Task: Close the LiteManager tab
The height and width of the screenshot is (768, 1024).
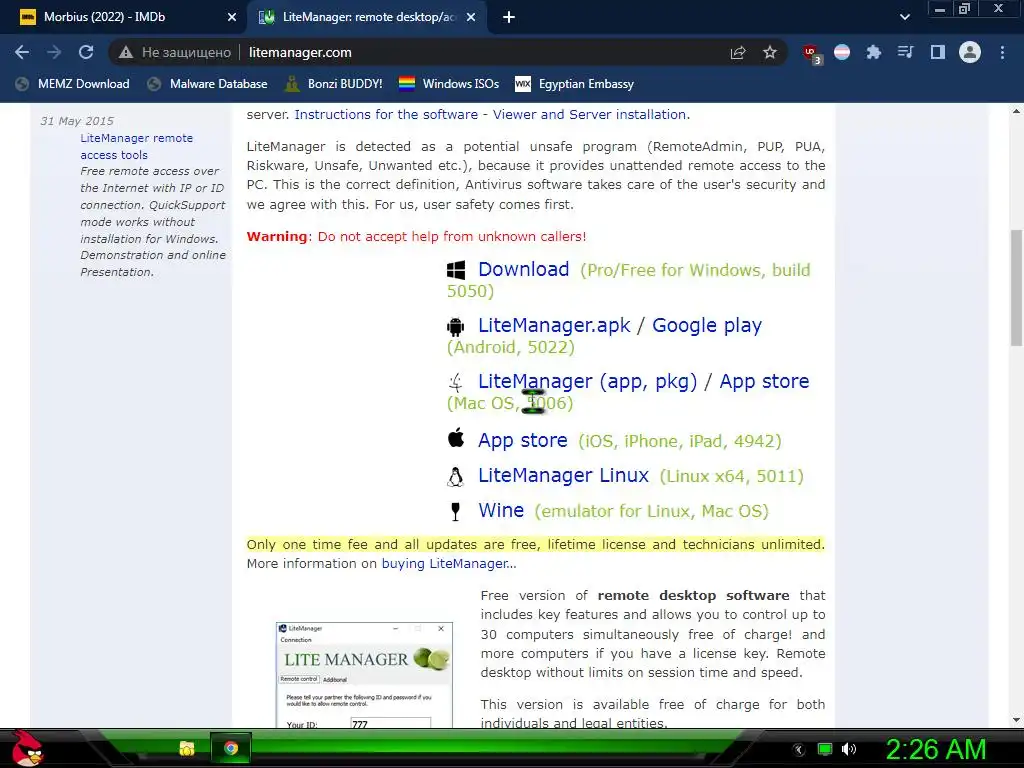Action: pyautogui.click(x=471, y=18)
